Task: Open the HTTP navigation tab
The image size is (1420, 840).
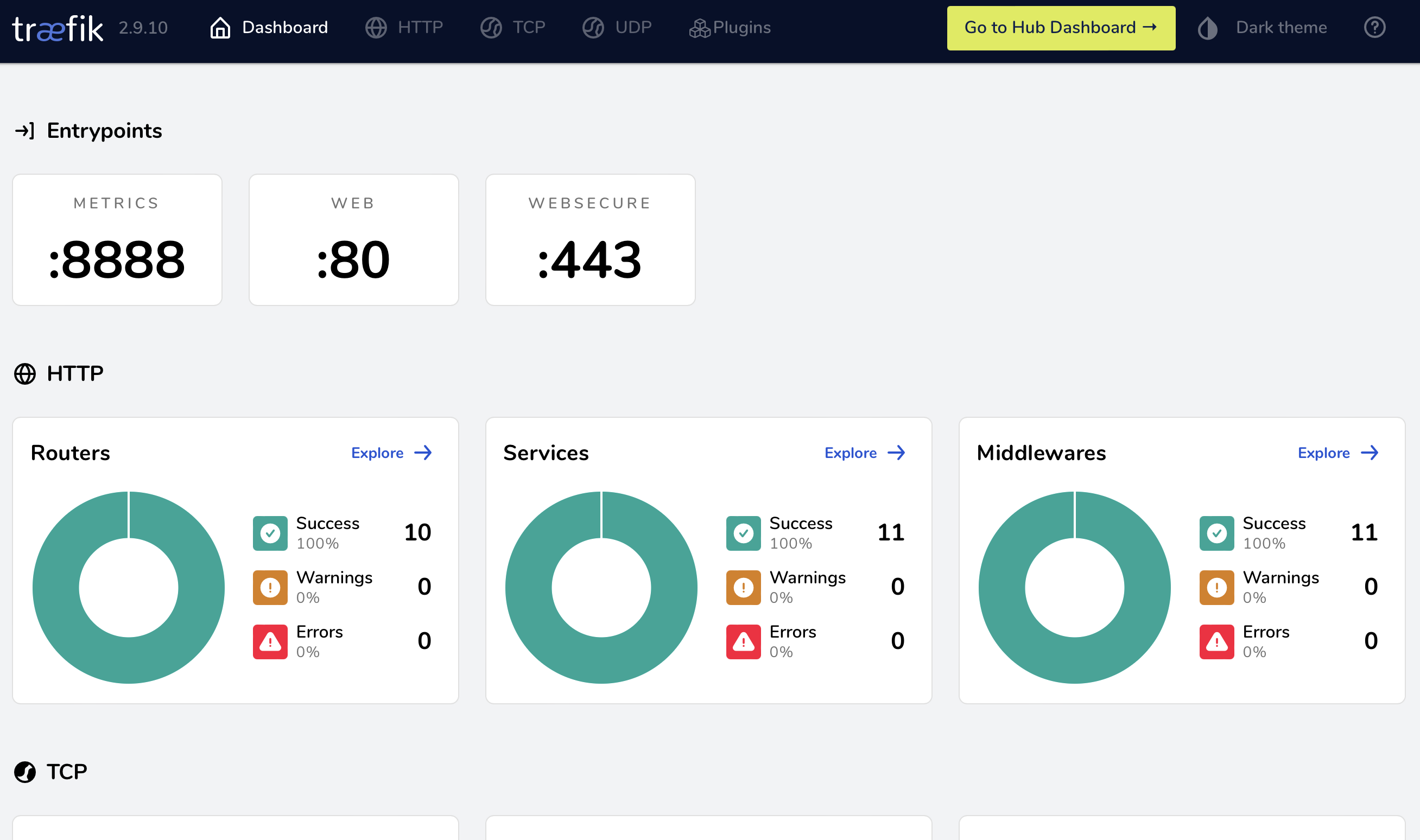Action: coord(404,28)
